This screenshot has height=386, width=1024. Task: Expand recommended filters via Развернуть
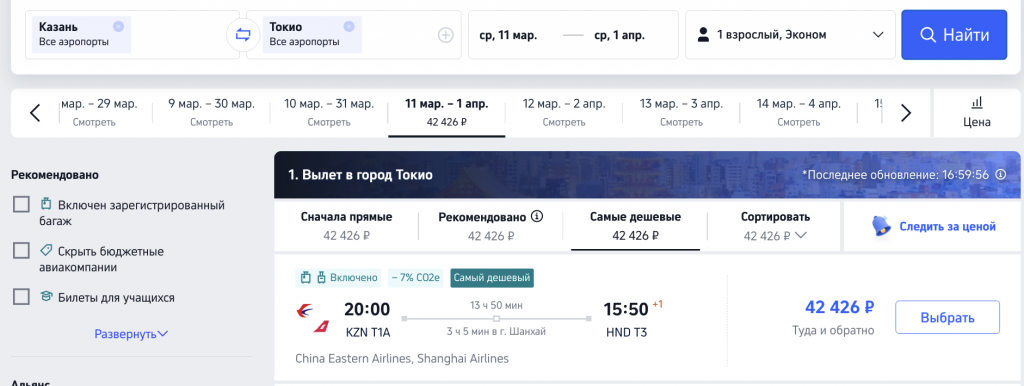[x=131, y=334]
